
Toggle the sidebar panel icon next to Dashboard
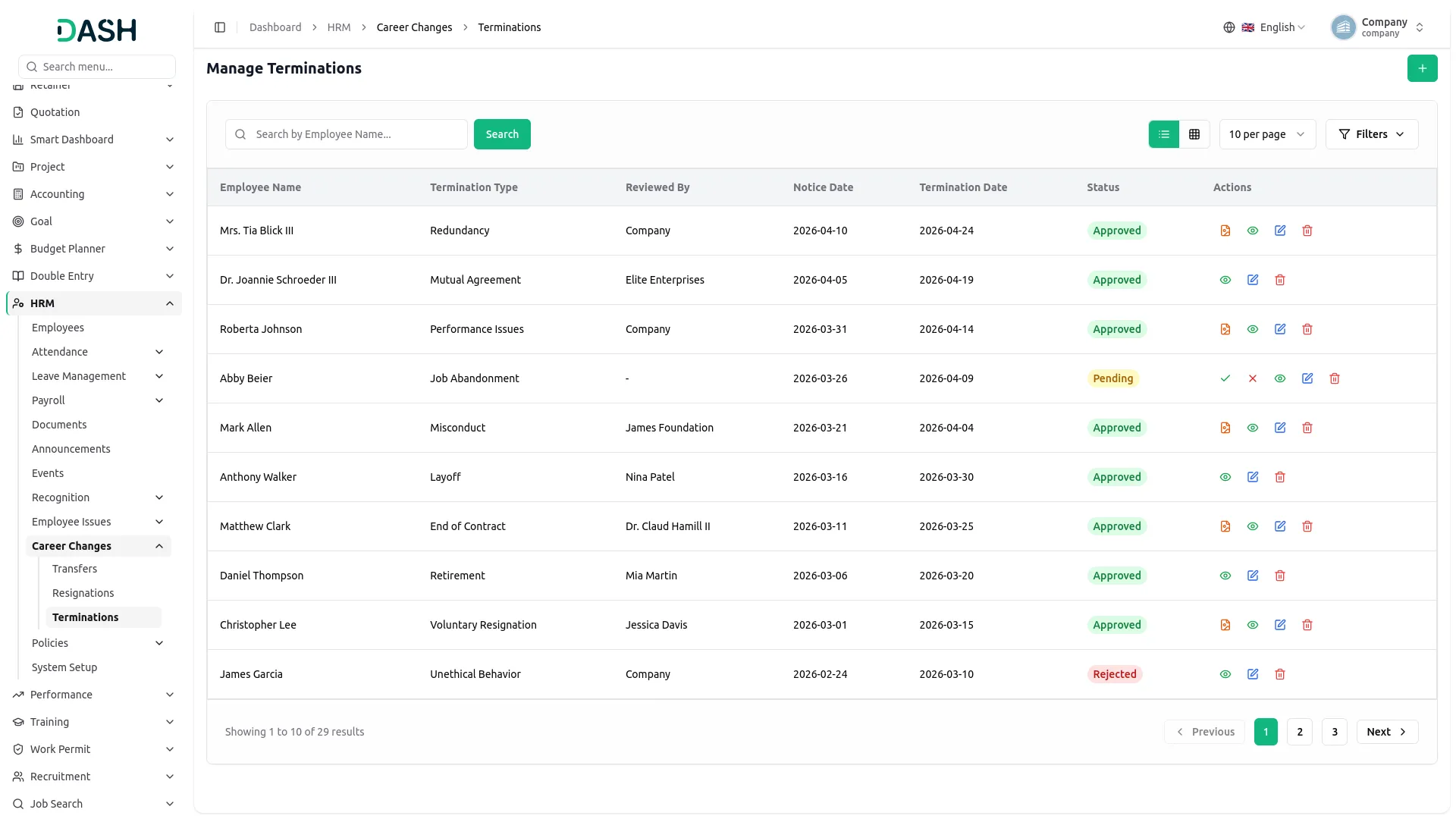tap(220, 27)
